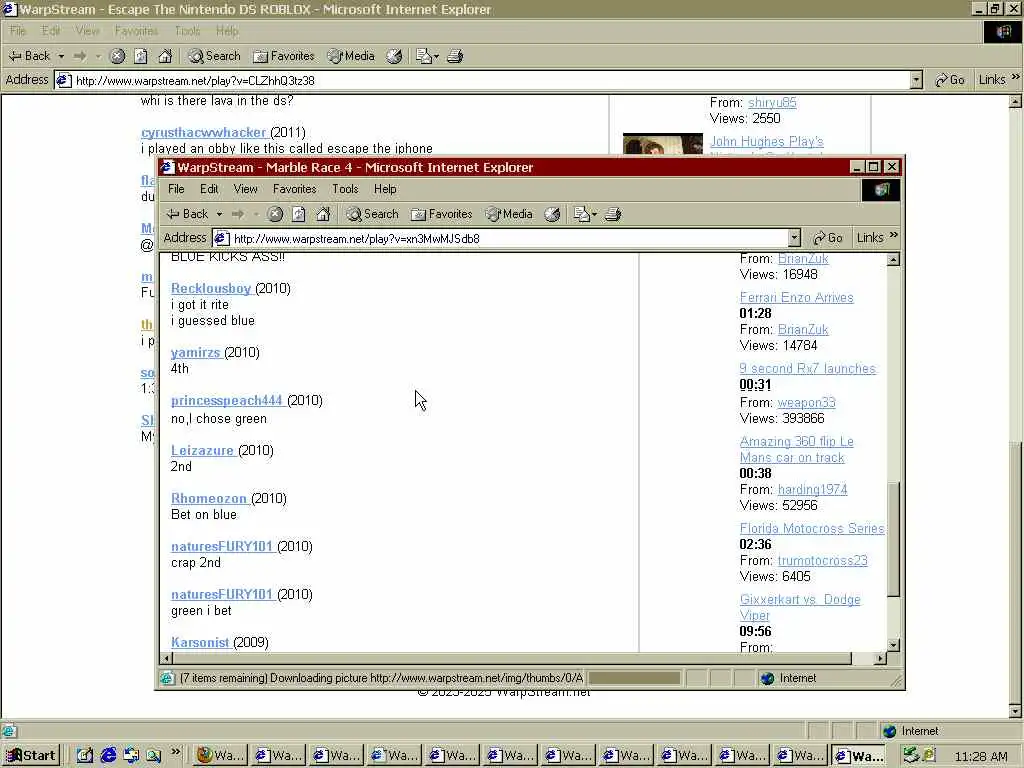This screenshot has width=1024, height=768.
Task: Click History icon in Marble Race toolbar
Action: coord(552,214)
